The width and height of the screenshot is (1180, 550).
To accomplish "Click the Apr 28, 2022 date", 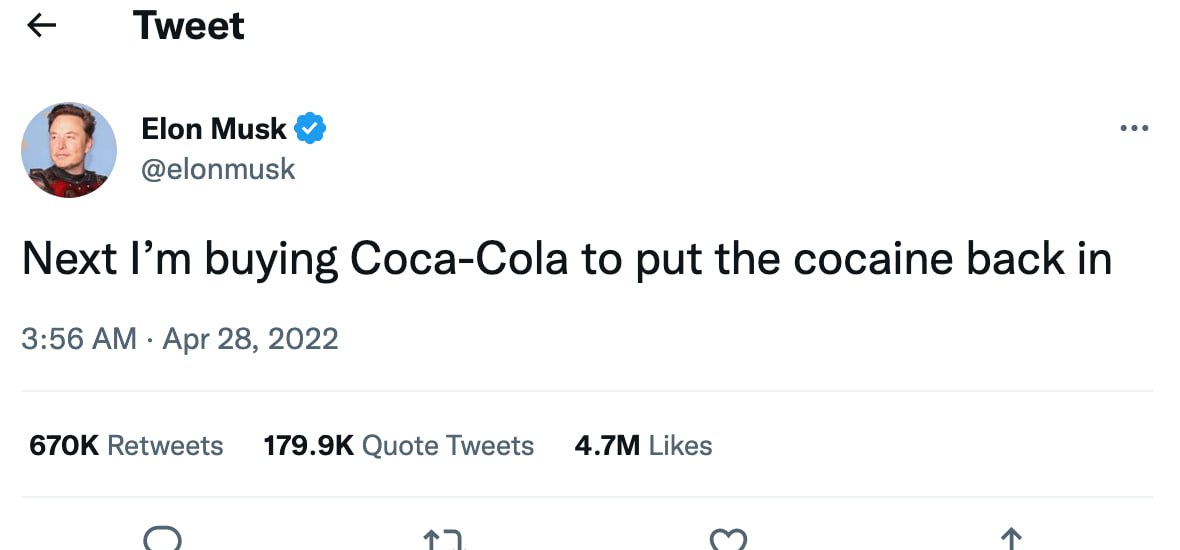I will (x=250, y=338).
